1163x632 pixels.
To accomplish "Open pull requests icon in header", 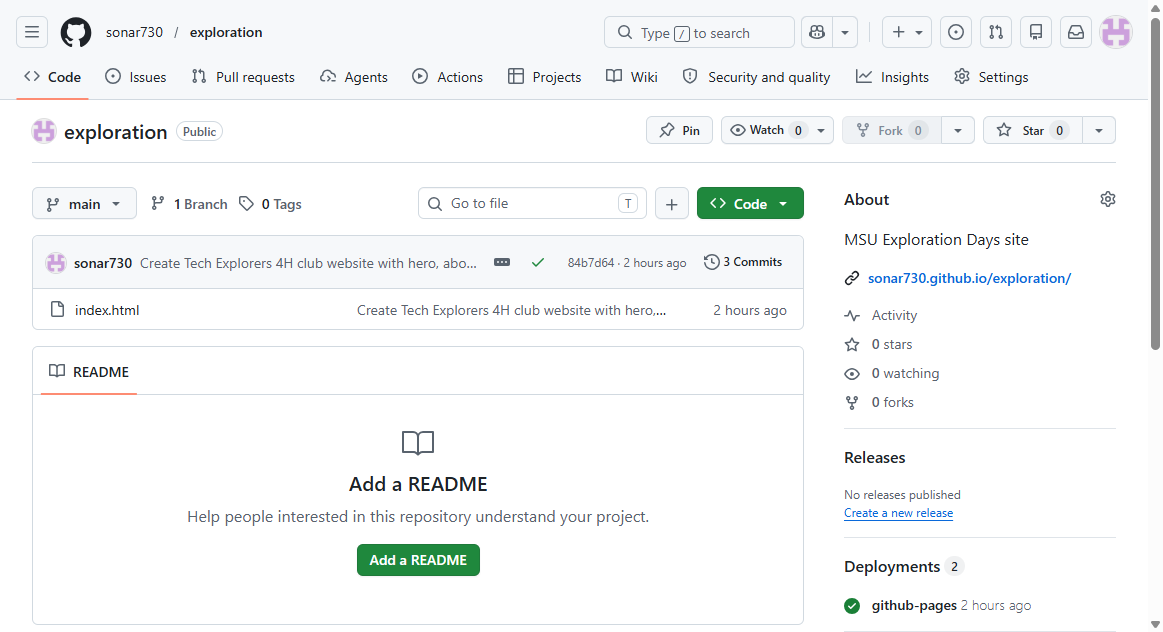I will click(996, 32).
